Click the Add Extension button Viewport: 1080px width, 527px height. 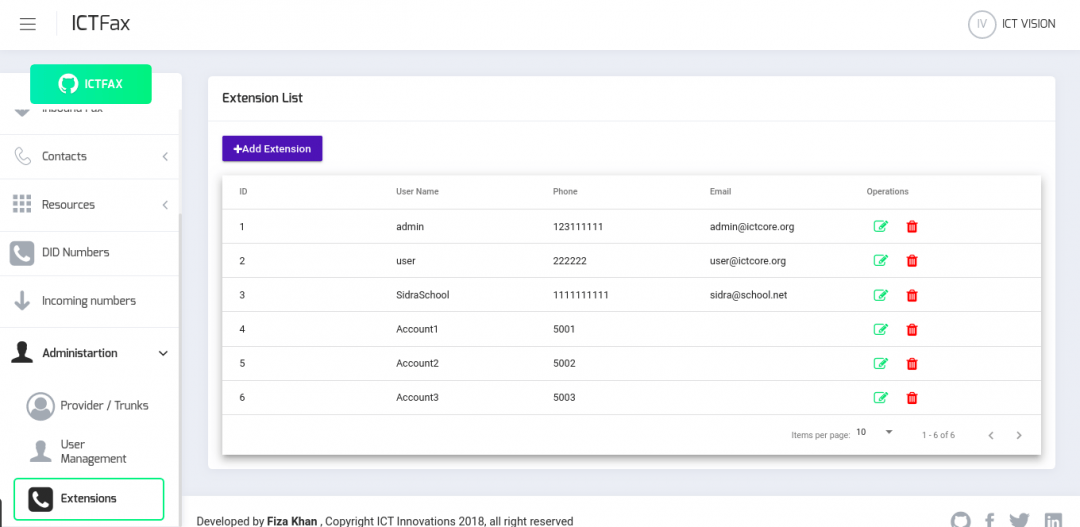(x=272, y=149)
